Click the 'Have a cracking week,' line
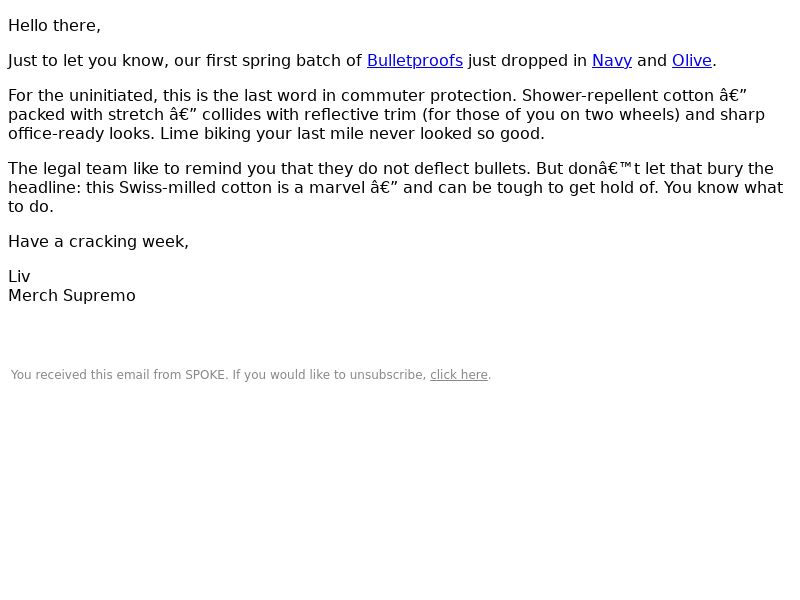Image resolution: width=800 pixels, height=600 pixels. [x=98, y=242]
